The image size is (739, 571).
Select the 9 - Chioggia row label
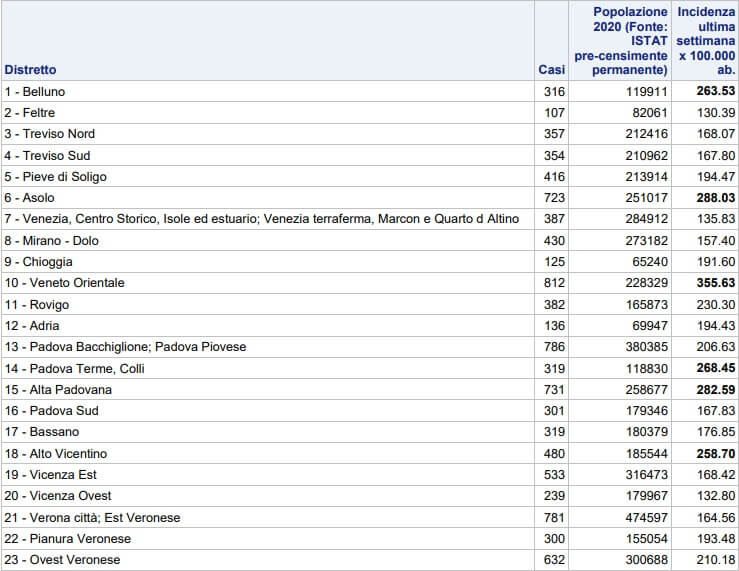click(x=38, y=262)
